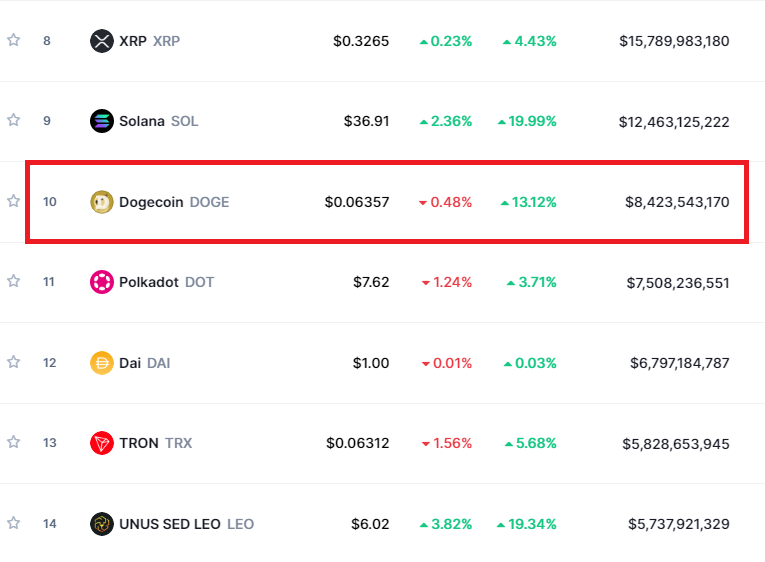Click the Solana price $36.91
This screenshot has height=562, width=765.
pos(366,122)
